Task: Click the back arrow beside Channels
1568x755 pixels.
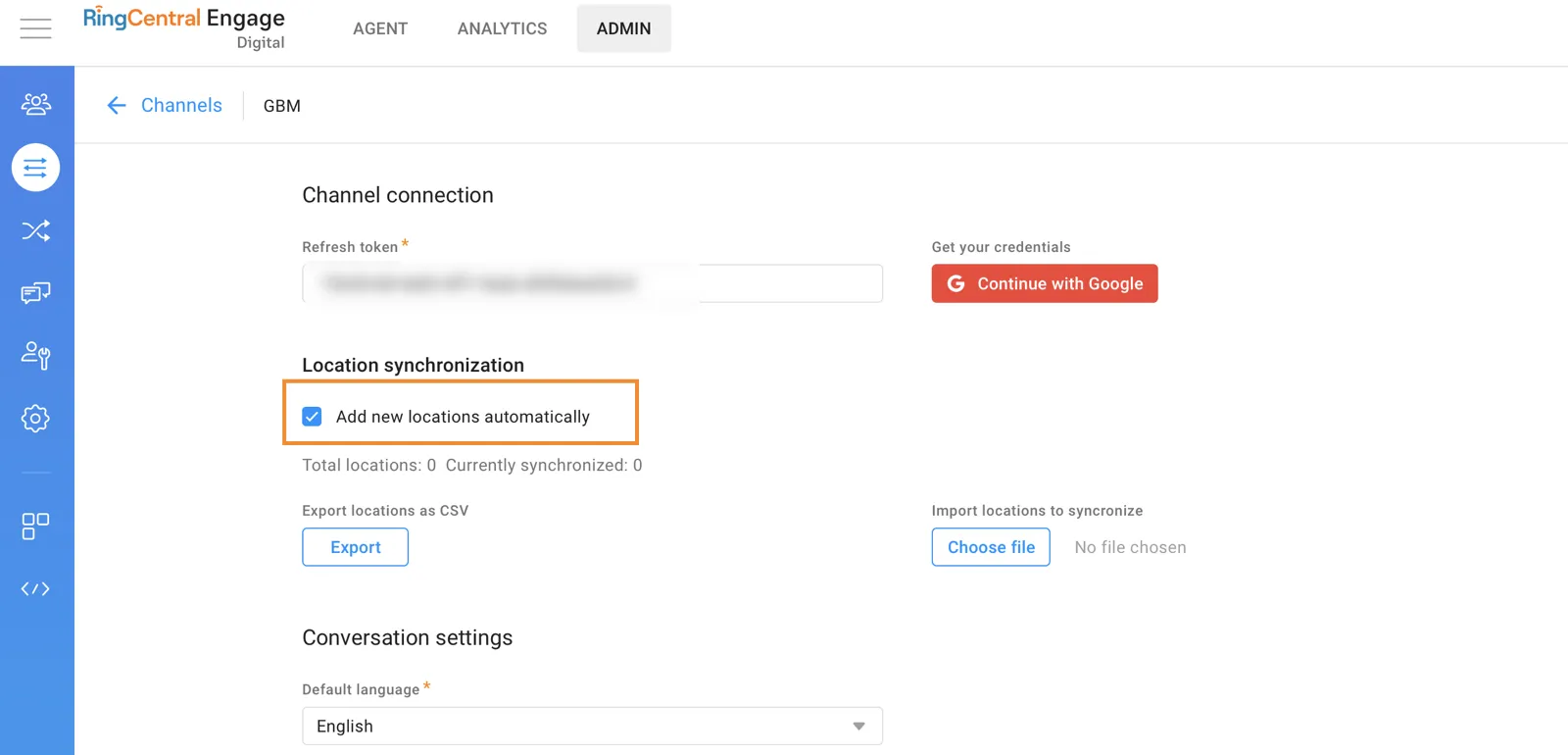Action: pos(117,106)
